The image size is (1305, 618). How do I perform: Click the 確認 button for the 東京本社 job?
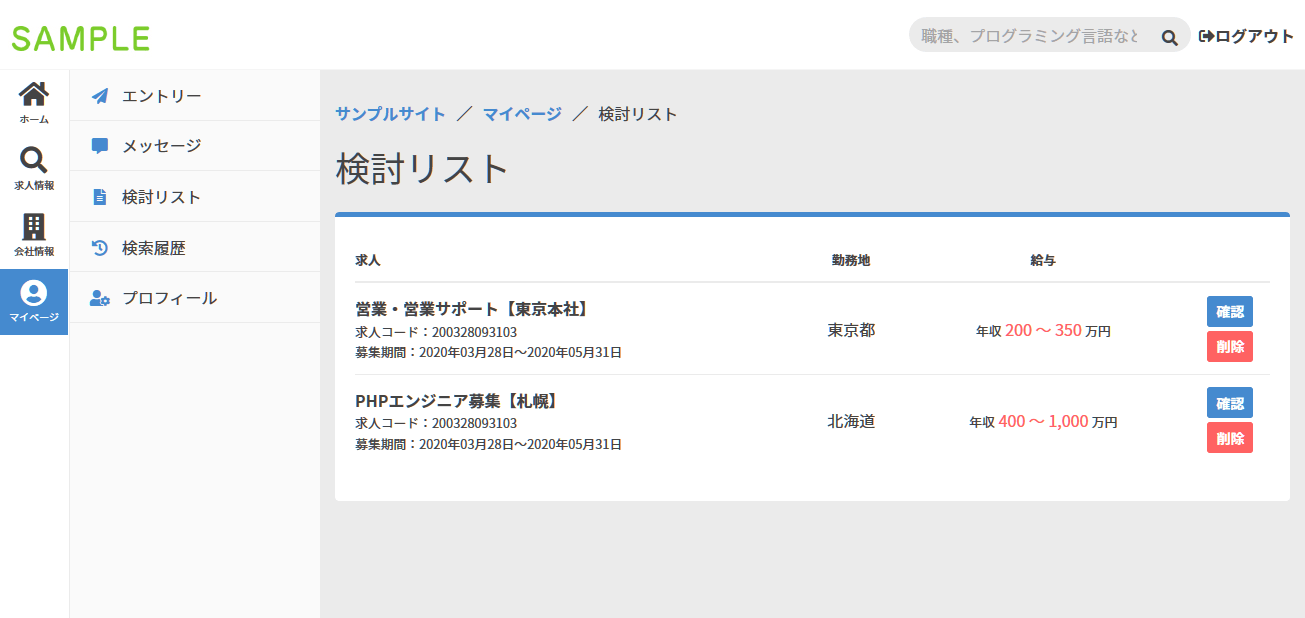pyautogui.click(x=1229, y=312)
